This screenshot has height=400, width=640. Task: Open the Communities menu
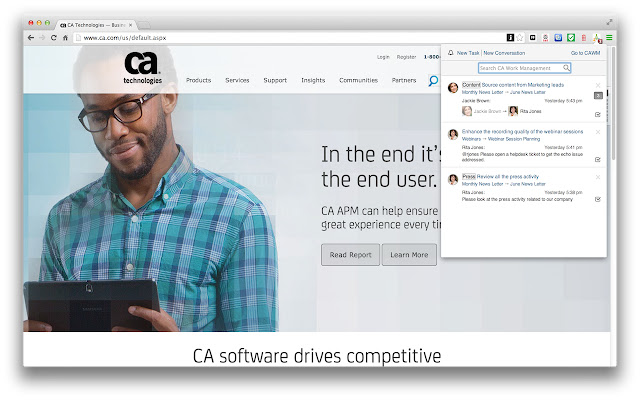pyautogui.click(x=358, y=80)
